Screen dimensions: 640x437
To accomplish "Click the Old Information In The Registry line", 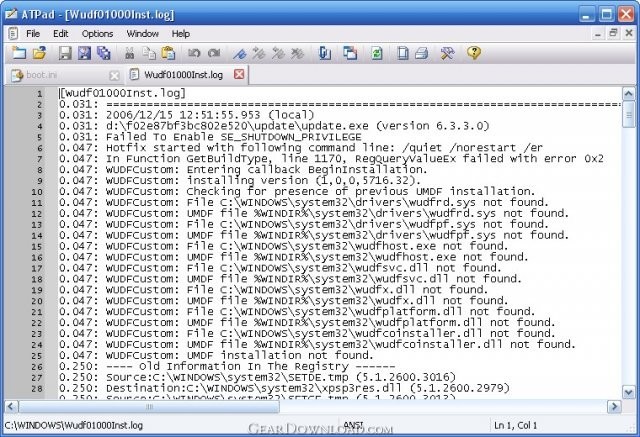I will 227,366.
